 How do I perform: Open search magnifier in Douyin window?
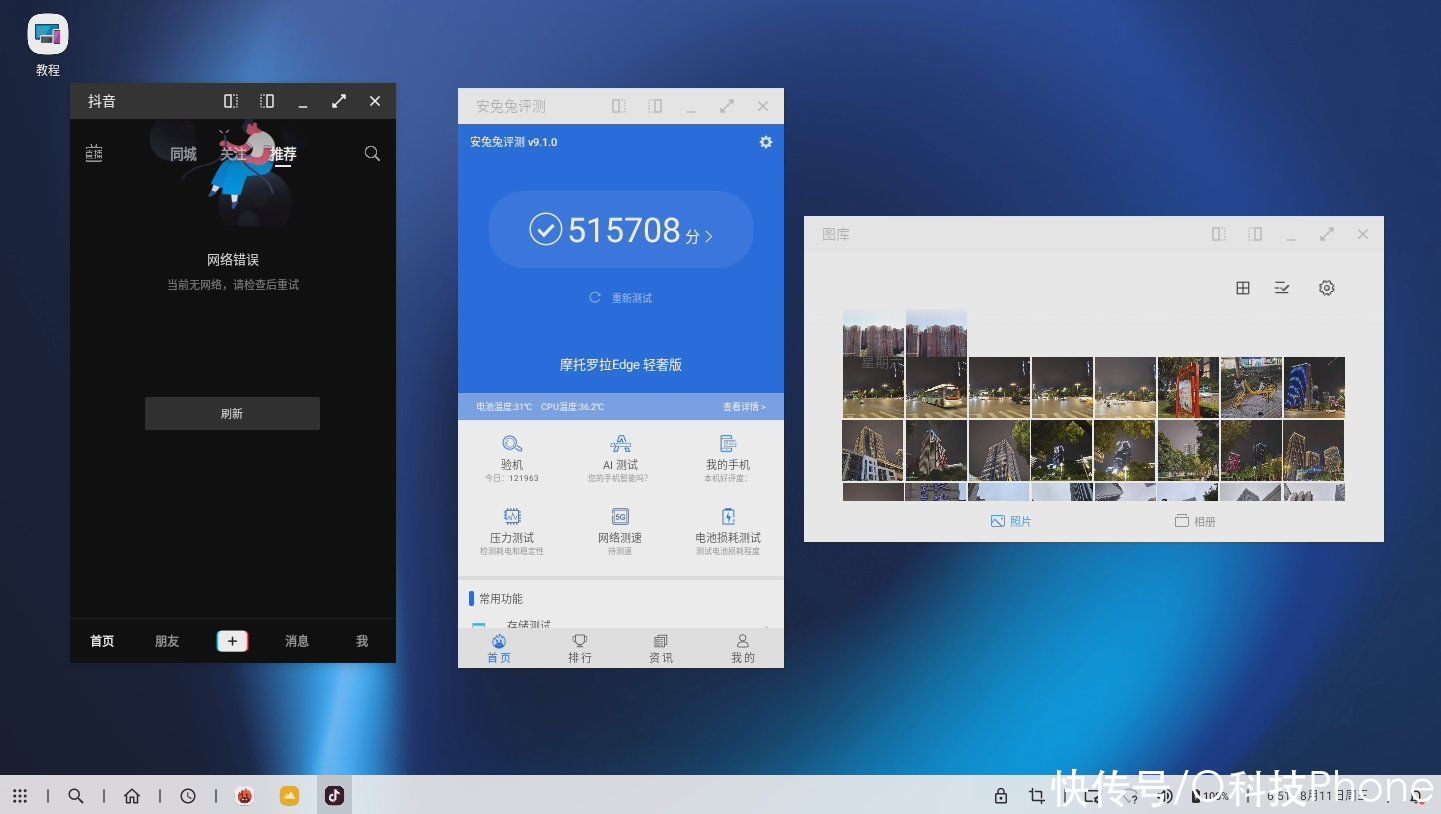pos(372,153)
